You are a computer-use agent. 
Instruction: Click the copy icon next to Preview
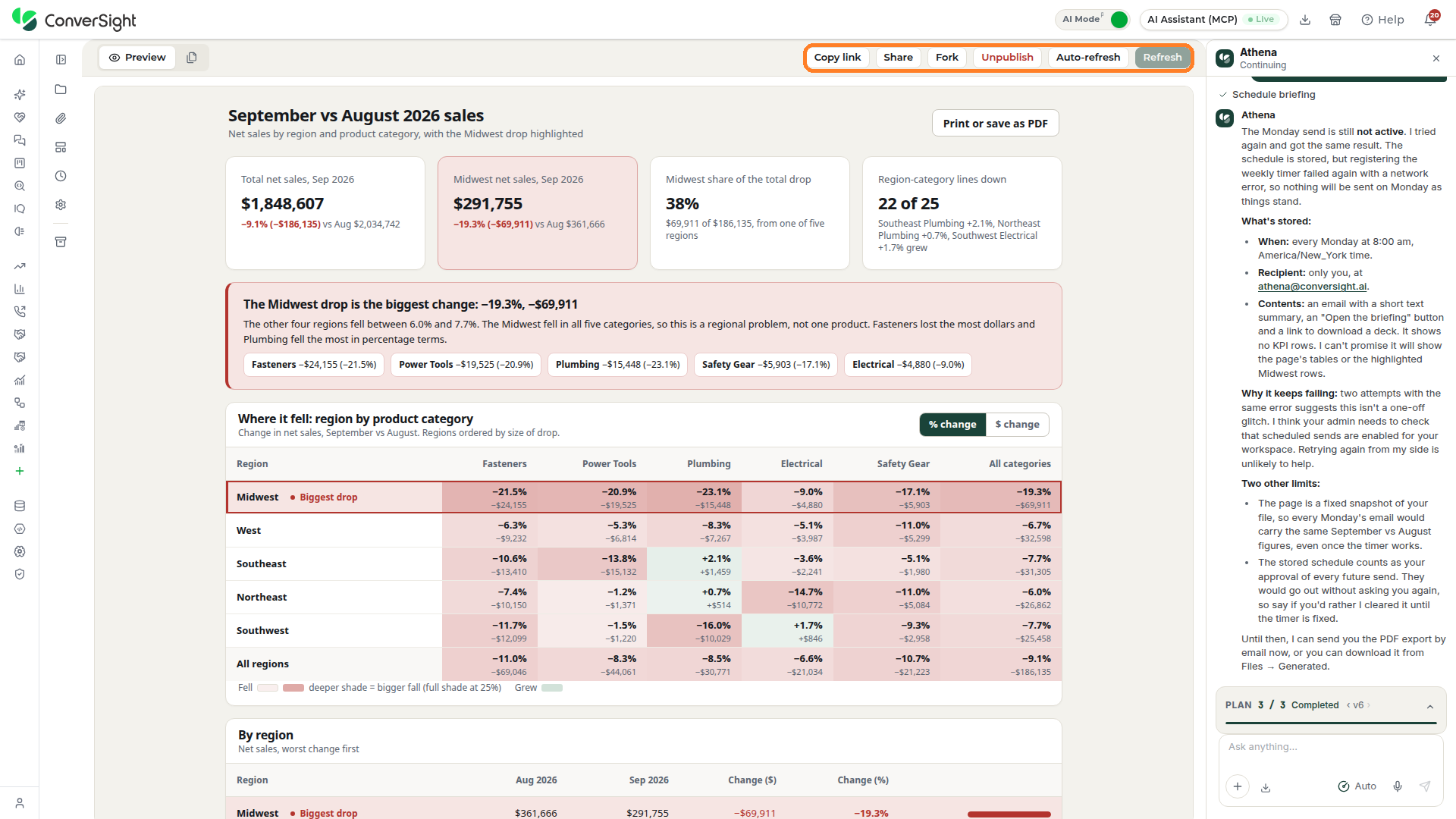point(192,58)
